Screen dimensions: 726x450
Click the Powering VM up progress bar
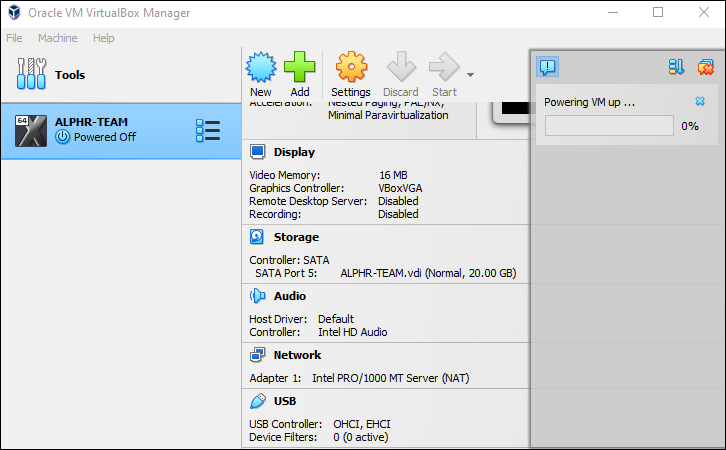(x=609, y=126)
